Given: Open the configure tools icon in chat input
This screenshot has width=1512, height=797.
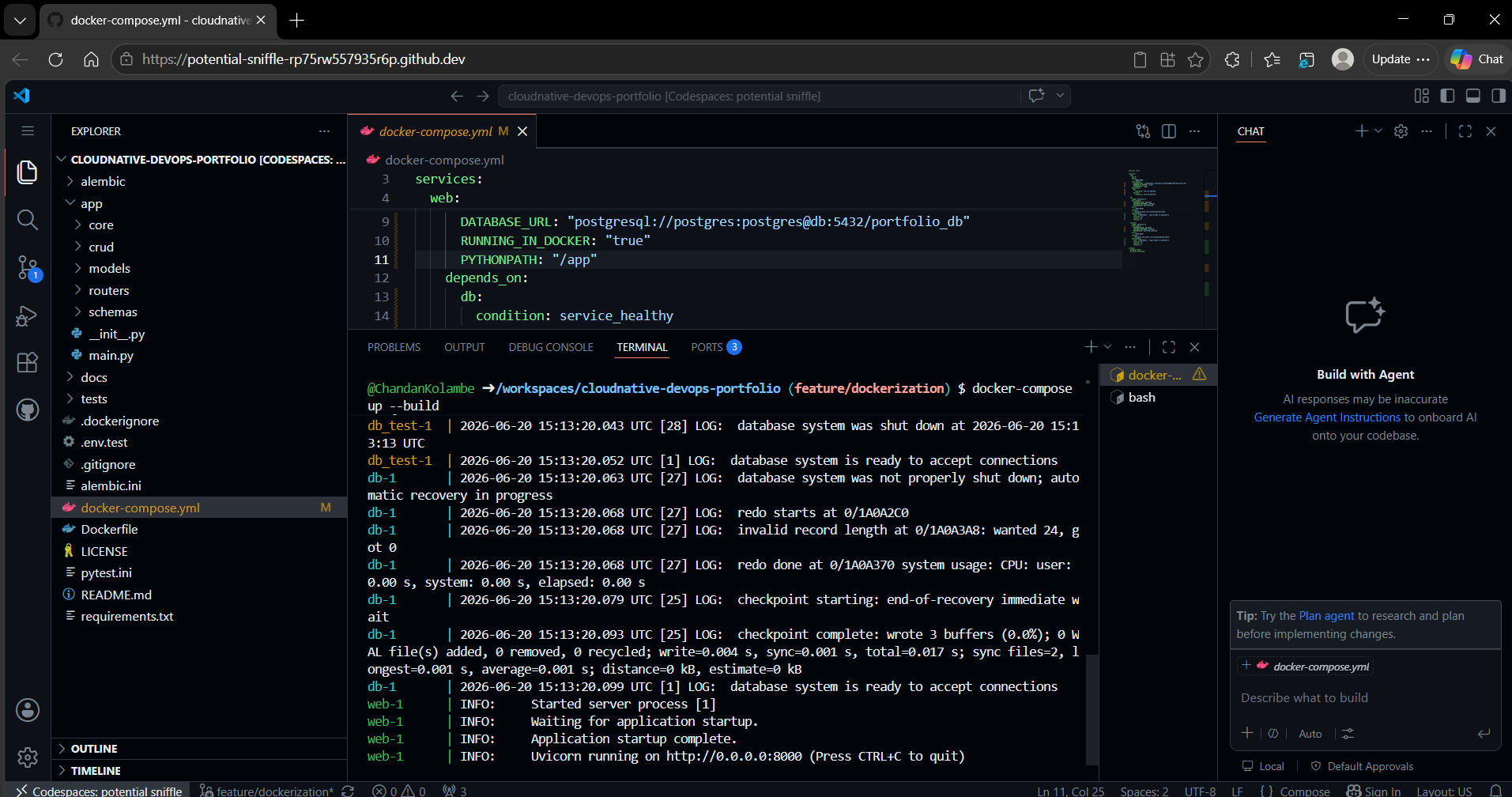Looking at the screenshot, I should 1348,734.
